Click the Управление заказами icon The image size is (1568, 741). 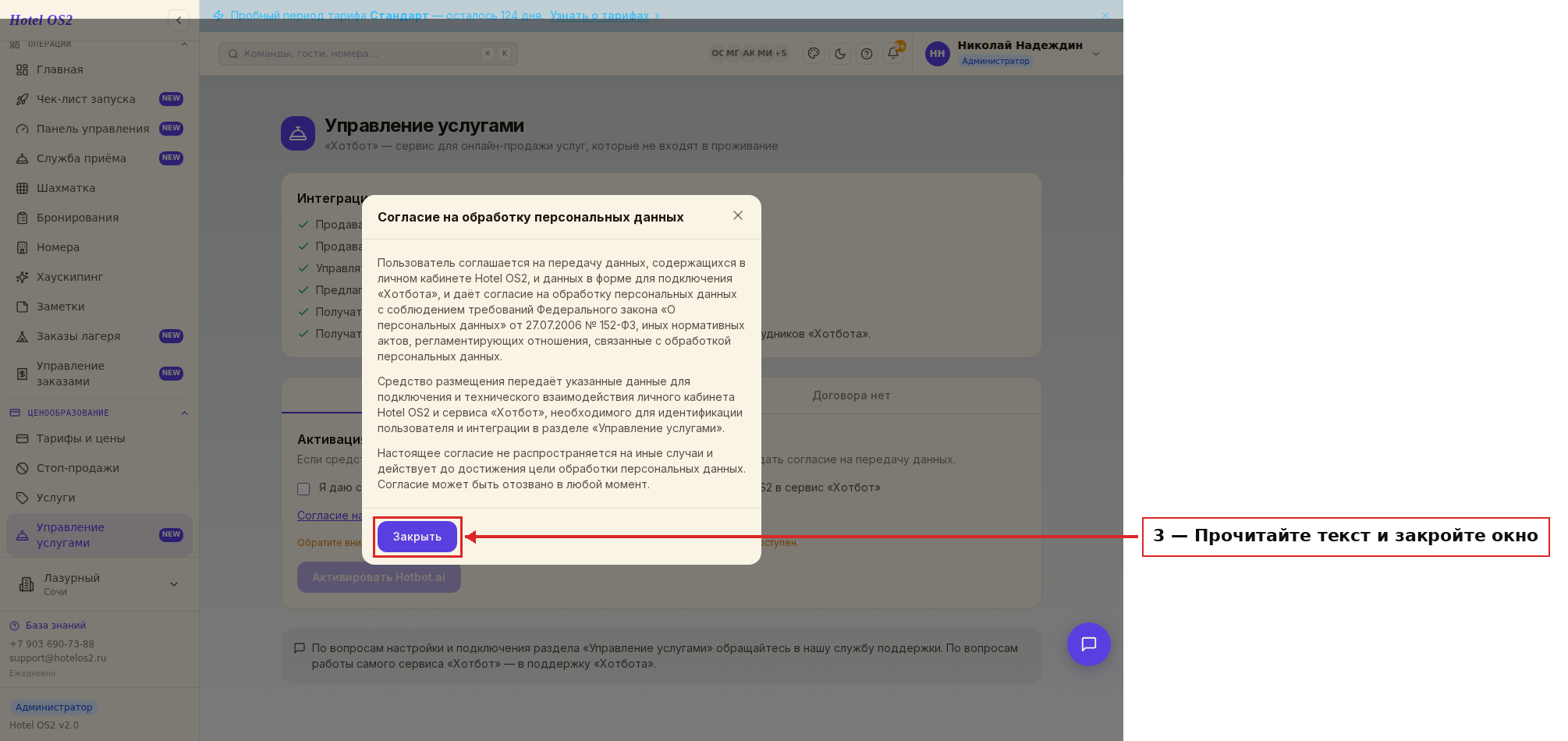[23, 374]
